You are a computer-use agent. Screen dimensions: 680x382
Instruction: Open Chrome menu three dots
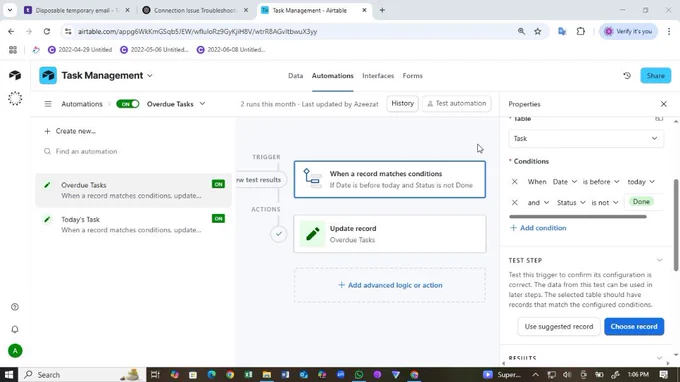669,31
